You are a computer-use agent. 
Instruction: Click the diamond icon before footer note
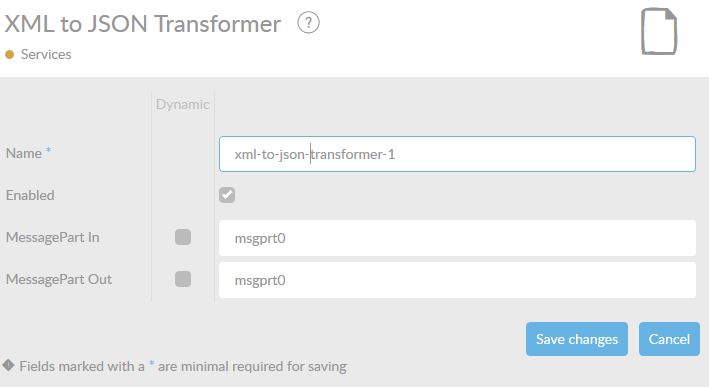[x=8, y=365]
